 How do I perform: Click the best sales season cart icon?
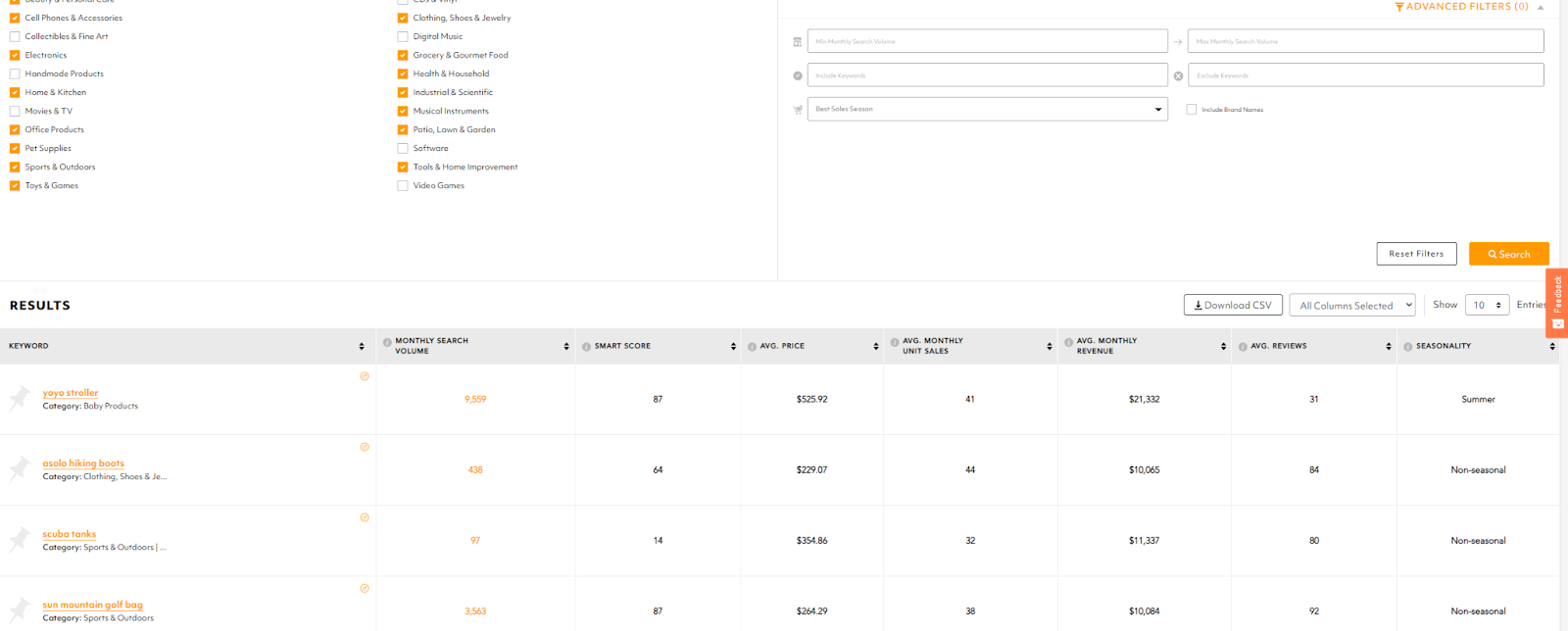[797, 109]
